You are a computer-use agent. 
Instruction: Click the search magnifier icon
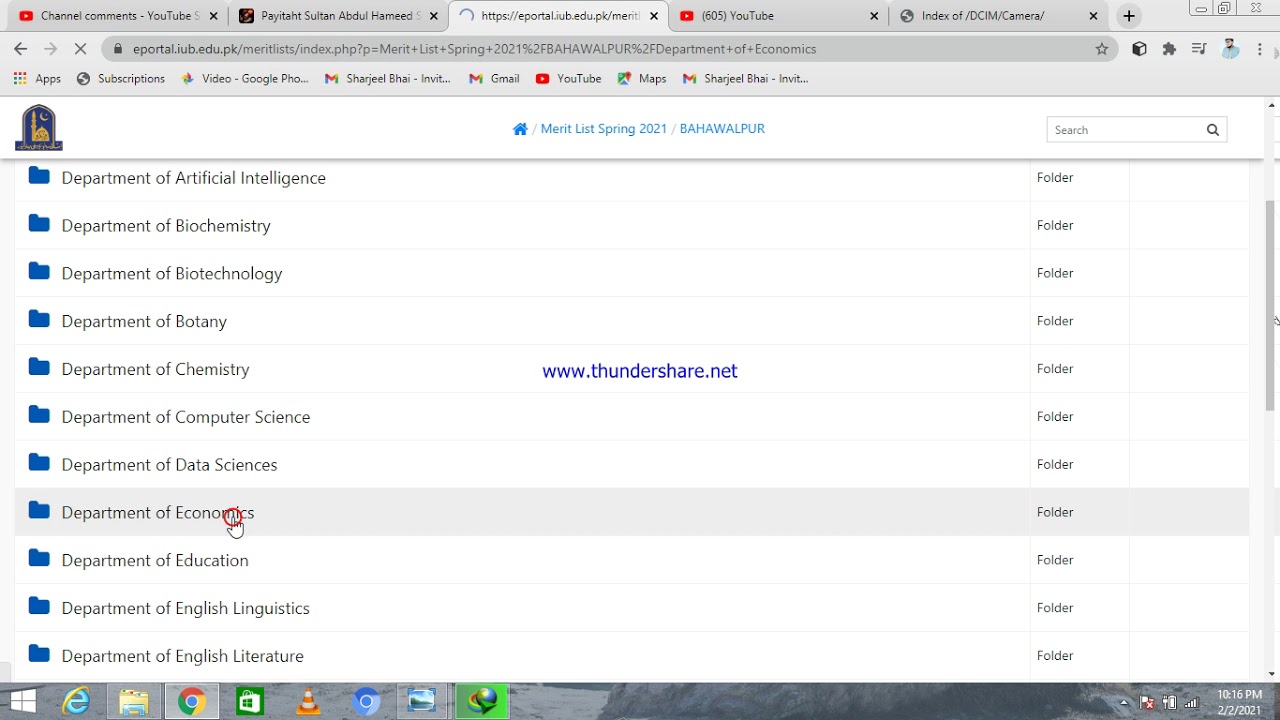coord(1213,129)
